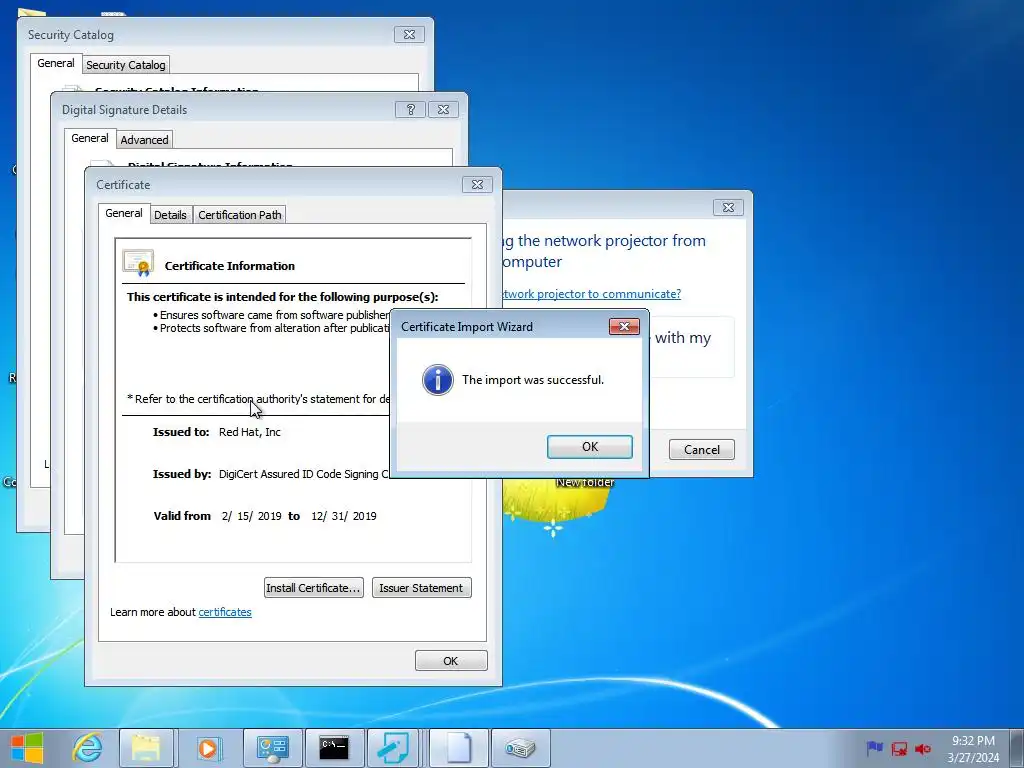Open Windows Media Player from the taskbar

click(x=208, y=748)
